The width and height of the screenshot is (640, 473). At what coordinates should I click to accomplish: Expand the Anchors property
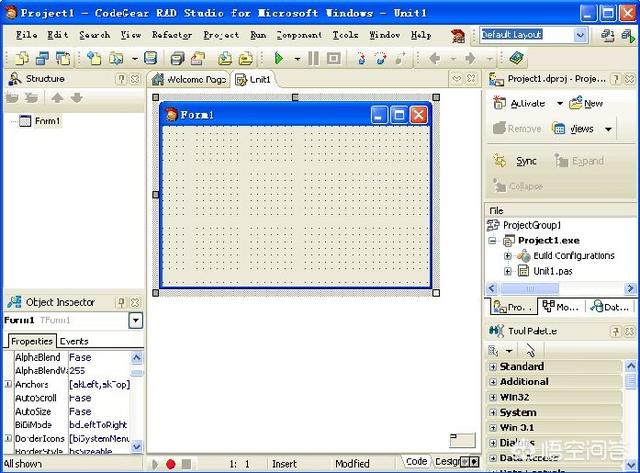(8, 384)
